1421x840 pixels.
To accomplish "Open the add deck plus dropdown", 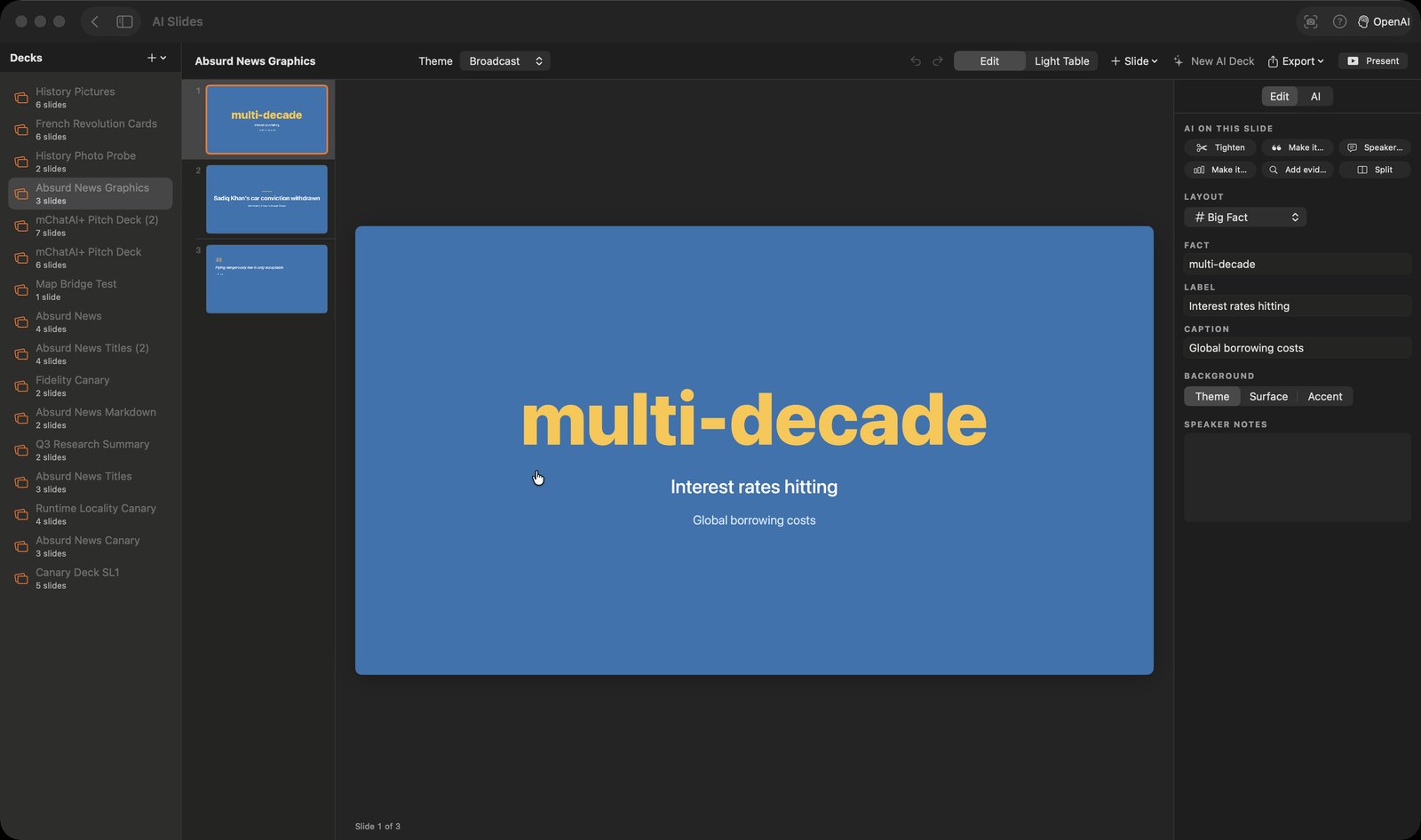I will coord(156,58).
